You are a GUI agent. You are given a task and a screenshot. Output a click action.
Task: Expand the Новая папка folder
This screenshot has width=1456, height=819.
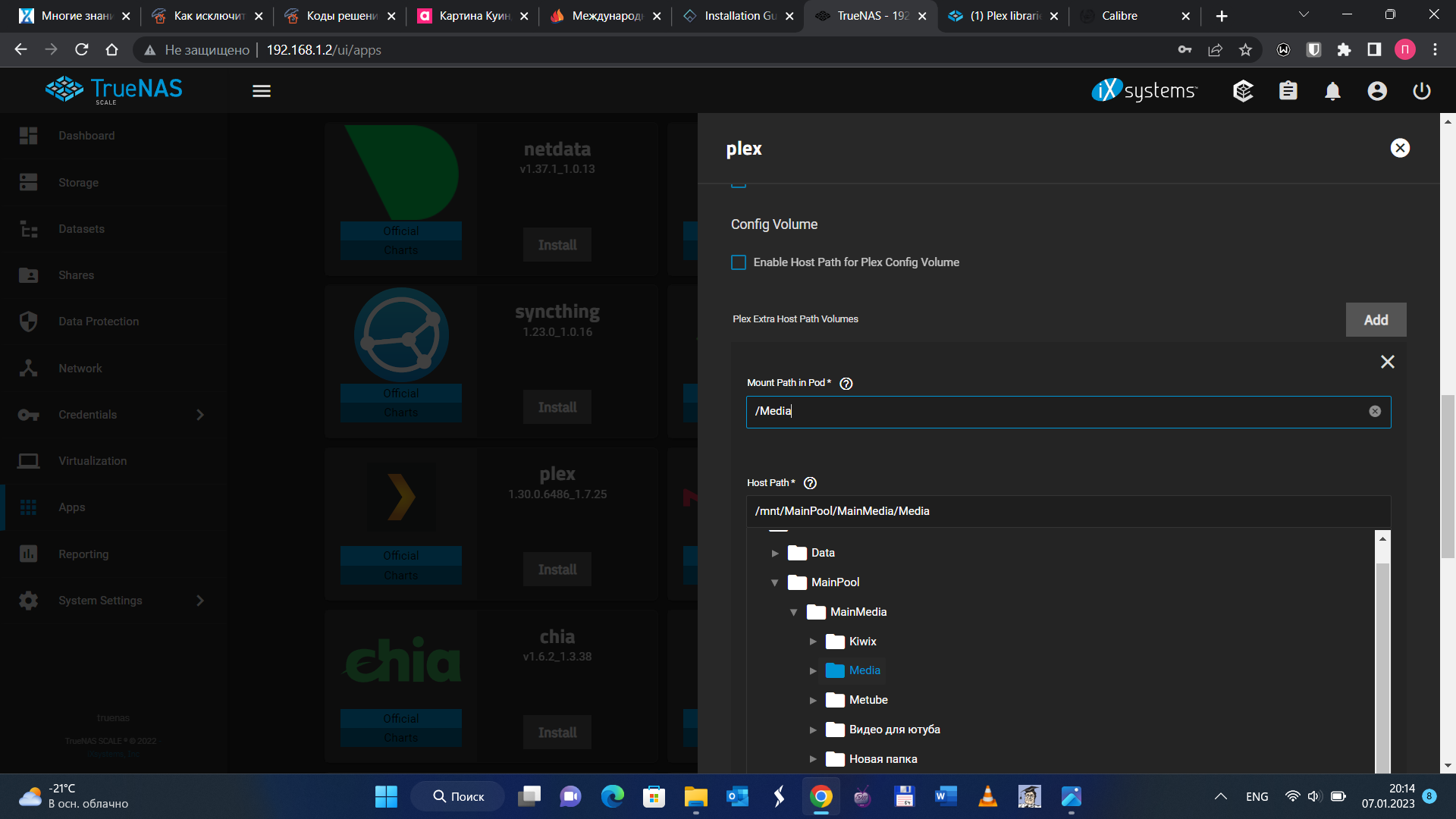(x=813, y=760)
